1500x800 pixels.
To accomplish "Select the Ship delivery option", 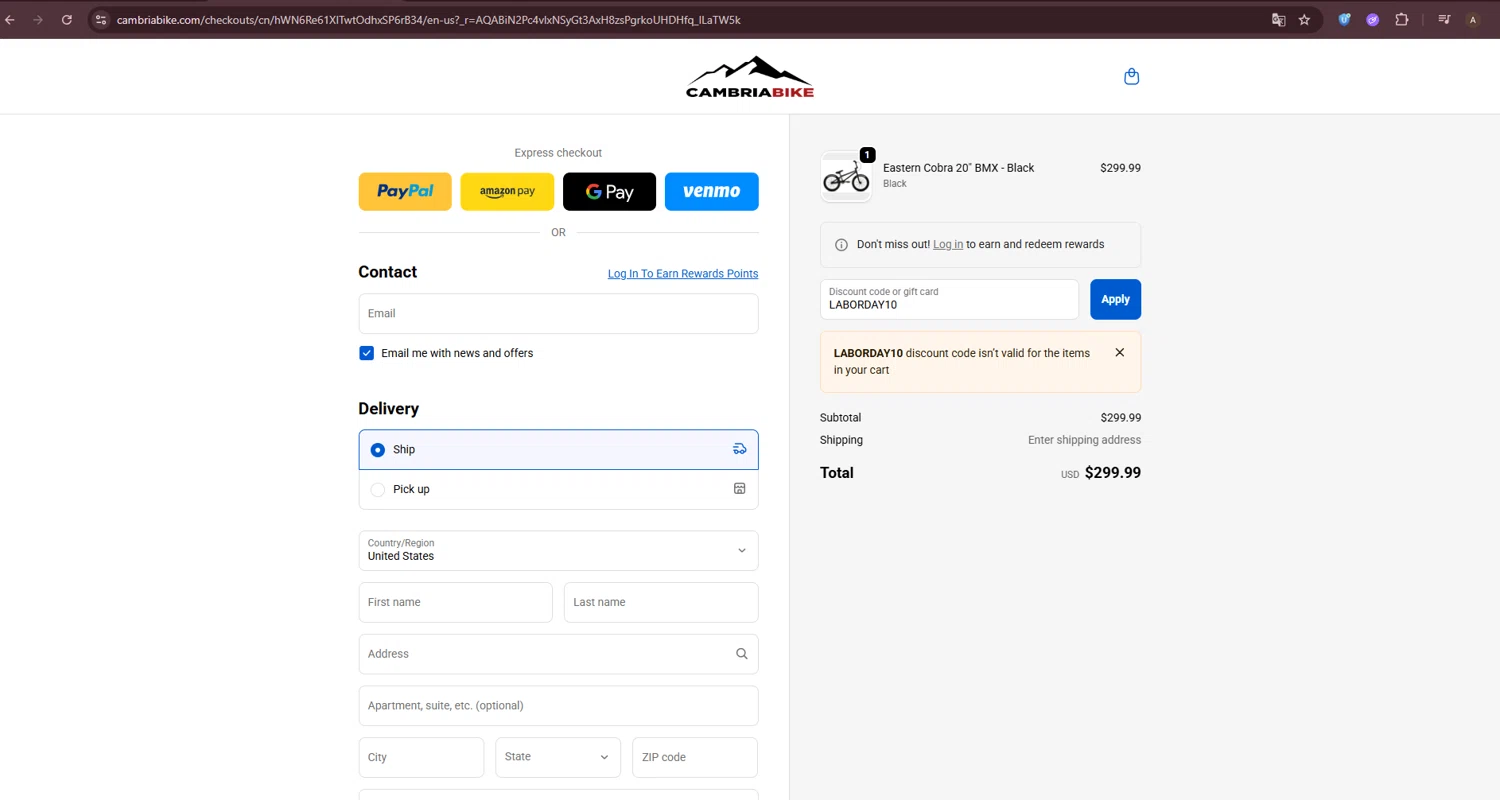I will 558,450.
